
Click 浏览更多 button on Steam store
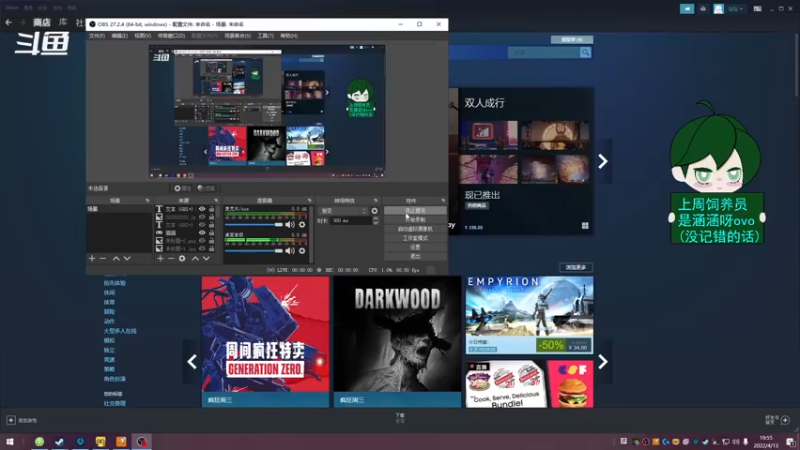576,267
